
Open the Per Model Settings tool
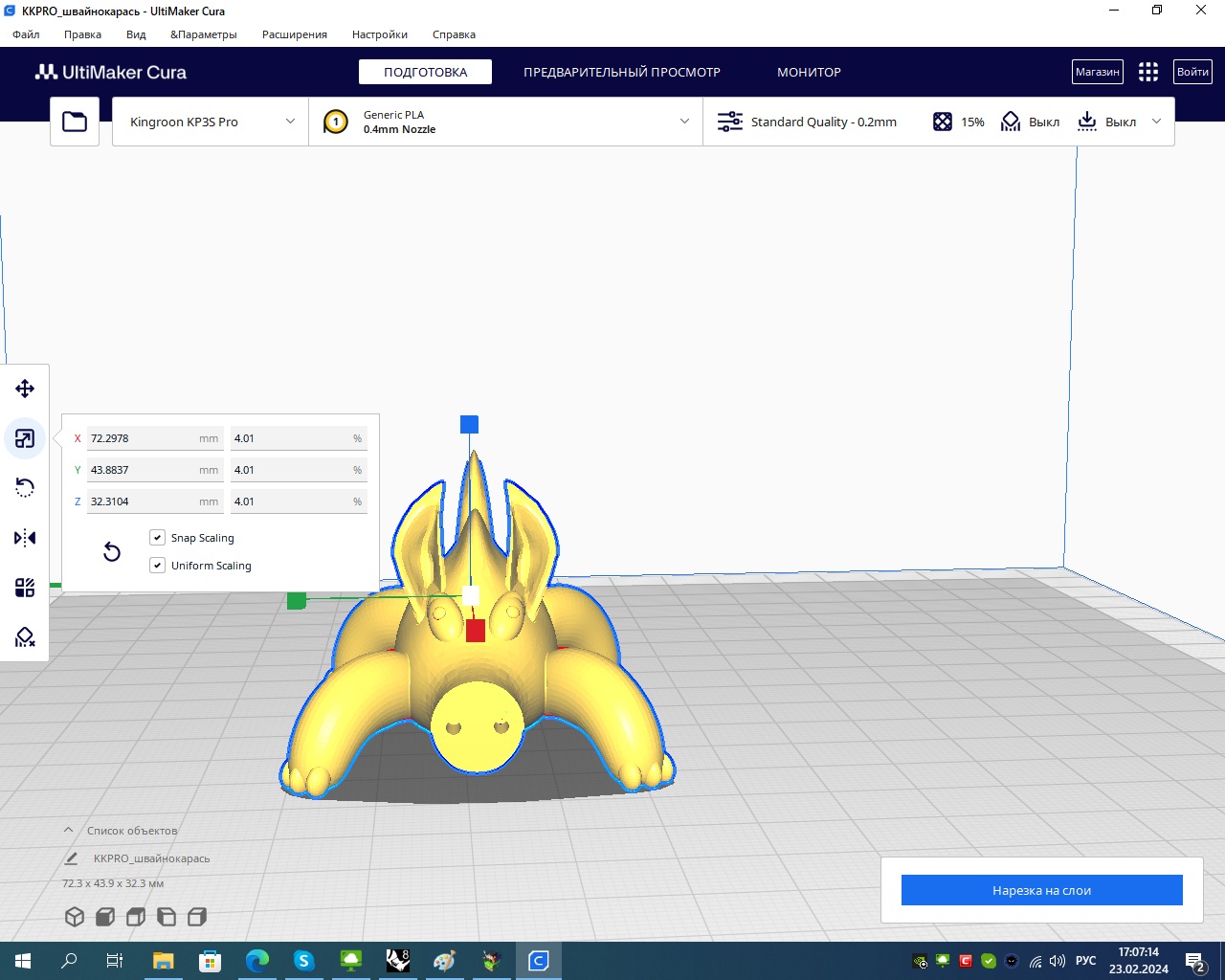(x=25, y=588)
